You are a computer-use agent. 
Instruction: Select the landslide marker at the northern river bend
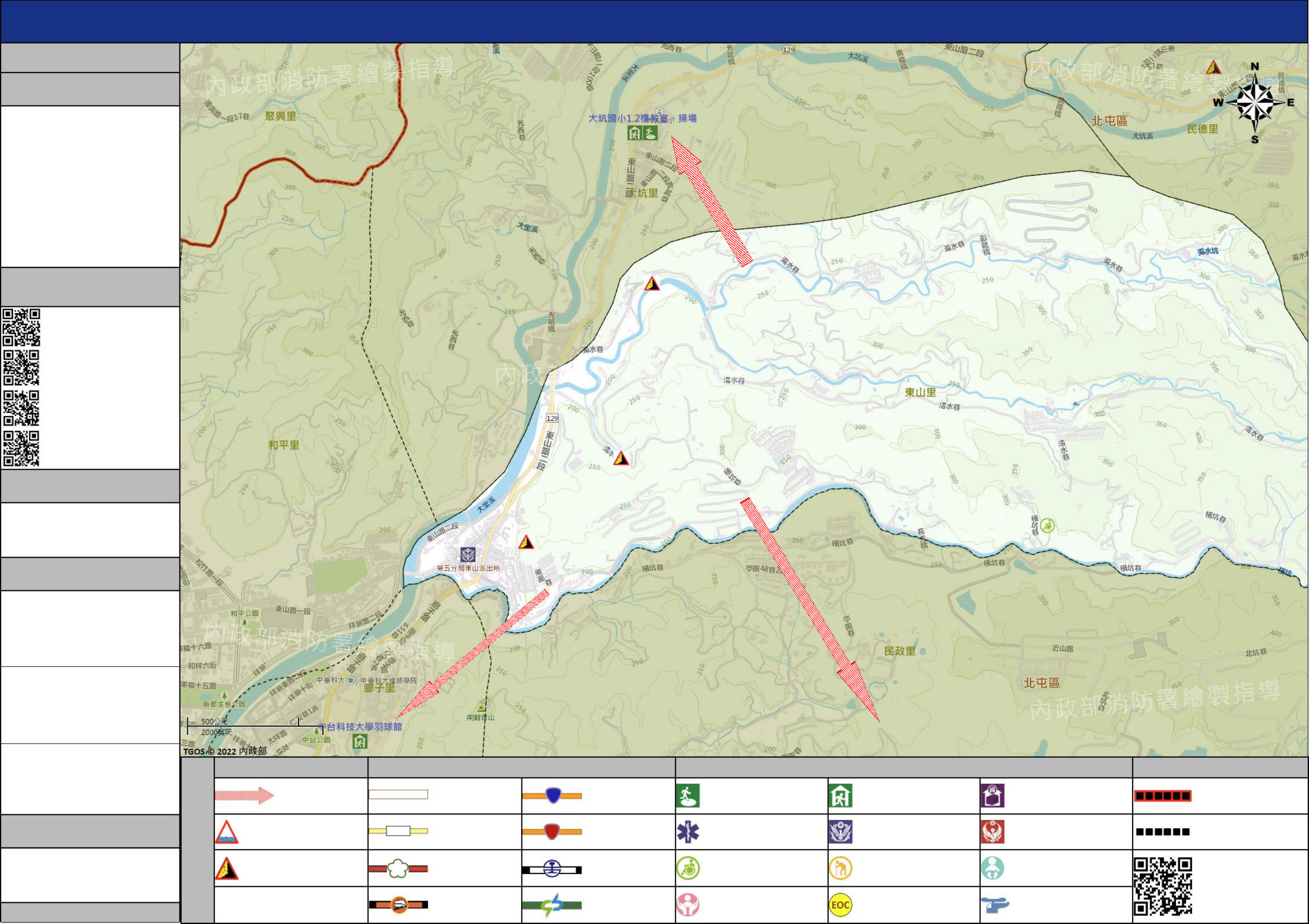[651, 284]
